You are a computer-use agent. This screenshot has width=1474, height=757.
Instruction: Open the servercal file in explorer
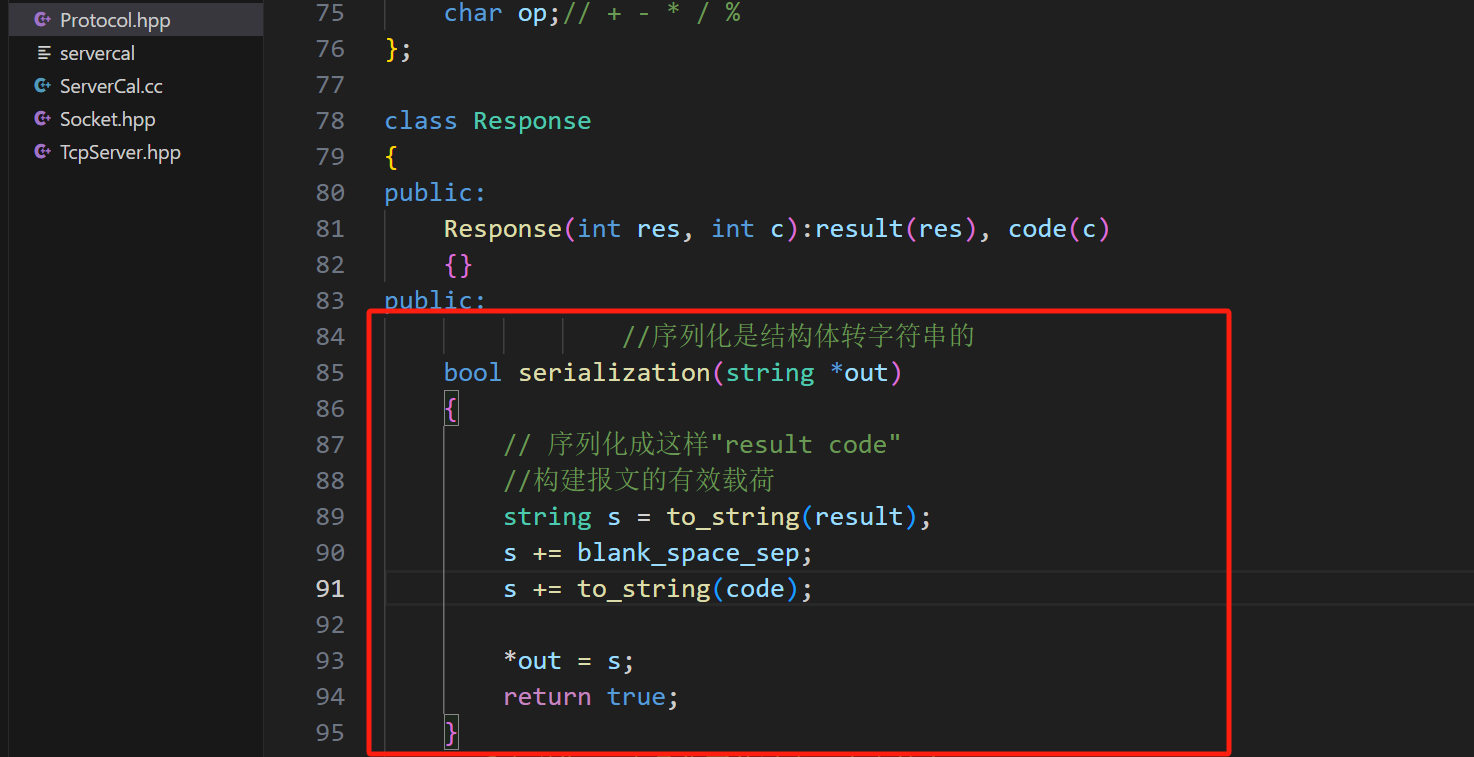[97, 53]
